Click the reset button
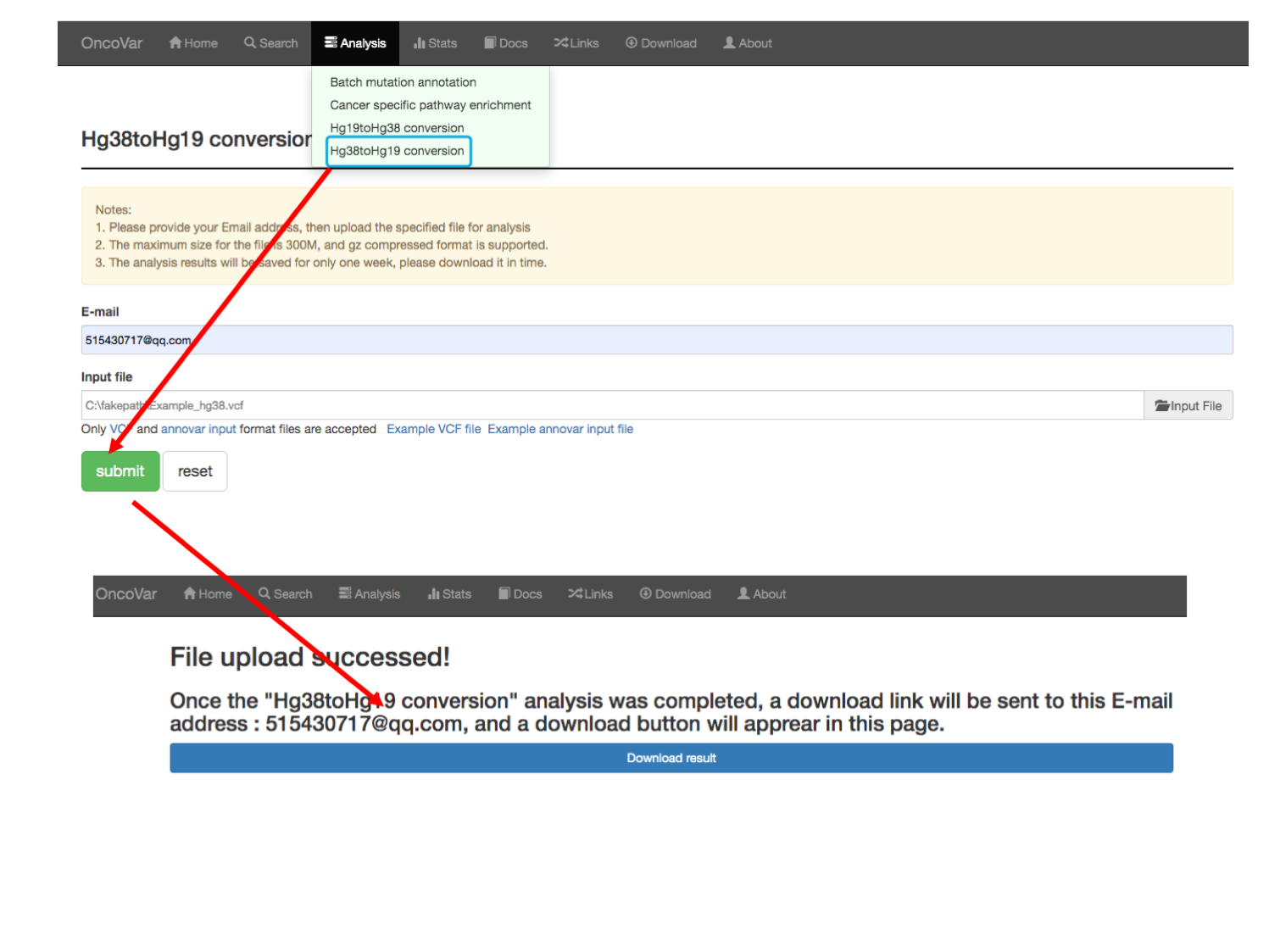Image resolution: width=1269 pixels, height=952 pixels. [x=195, y=471]
